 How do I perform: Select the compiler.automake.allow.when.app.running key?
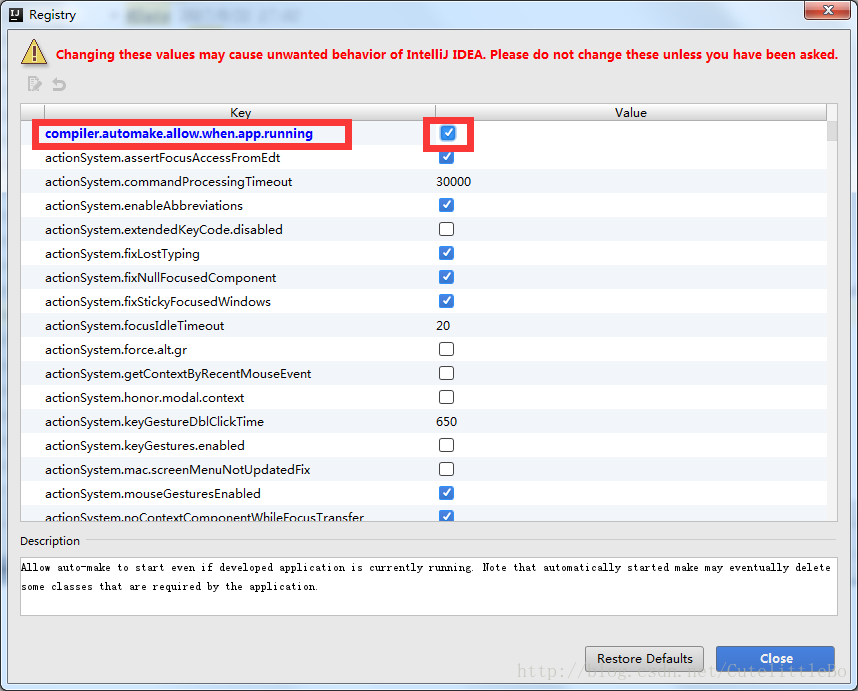[179, 134]
